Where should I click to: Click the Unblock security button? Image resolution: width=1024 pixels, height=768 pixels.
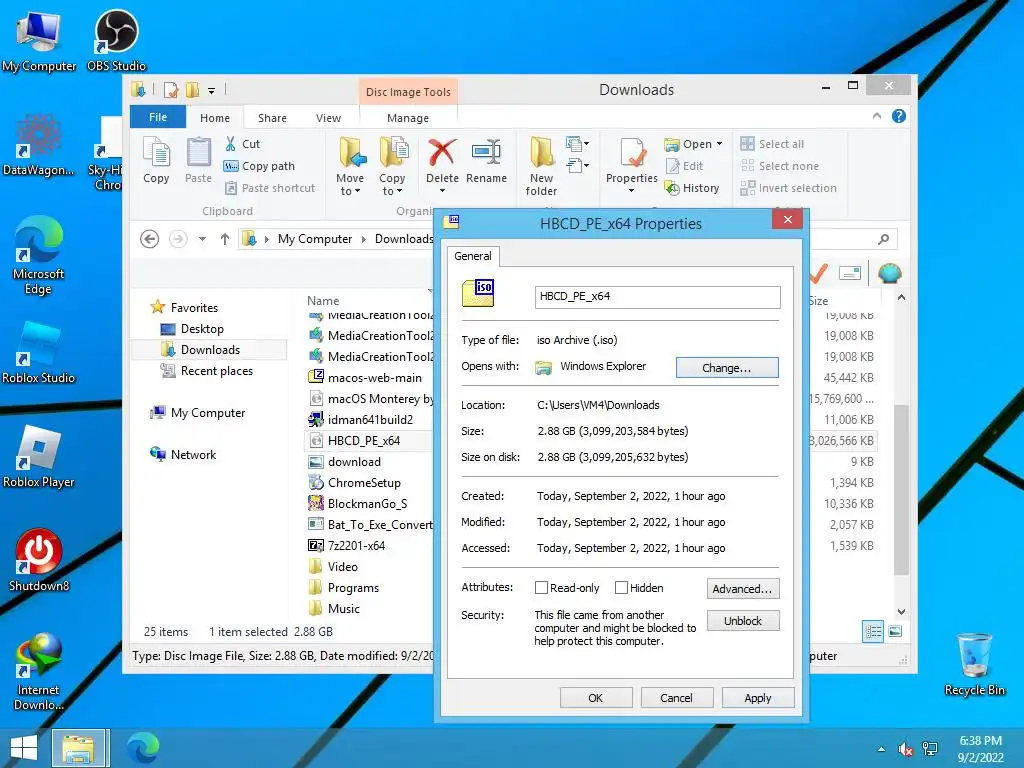click(743, 620)
